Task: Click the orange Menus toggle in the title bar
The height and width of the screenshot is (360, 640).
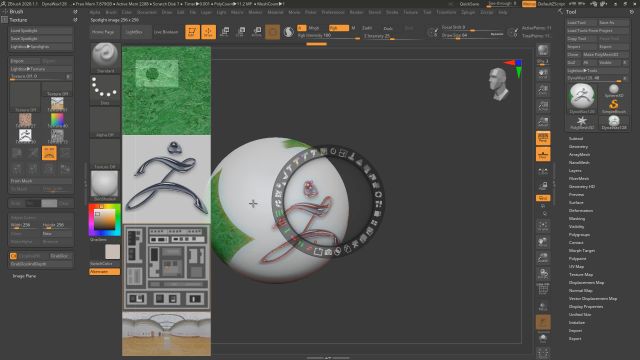Action: [529, 4]
